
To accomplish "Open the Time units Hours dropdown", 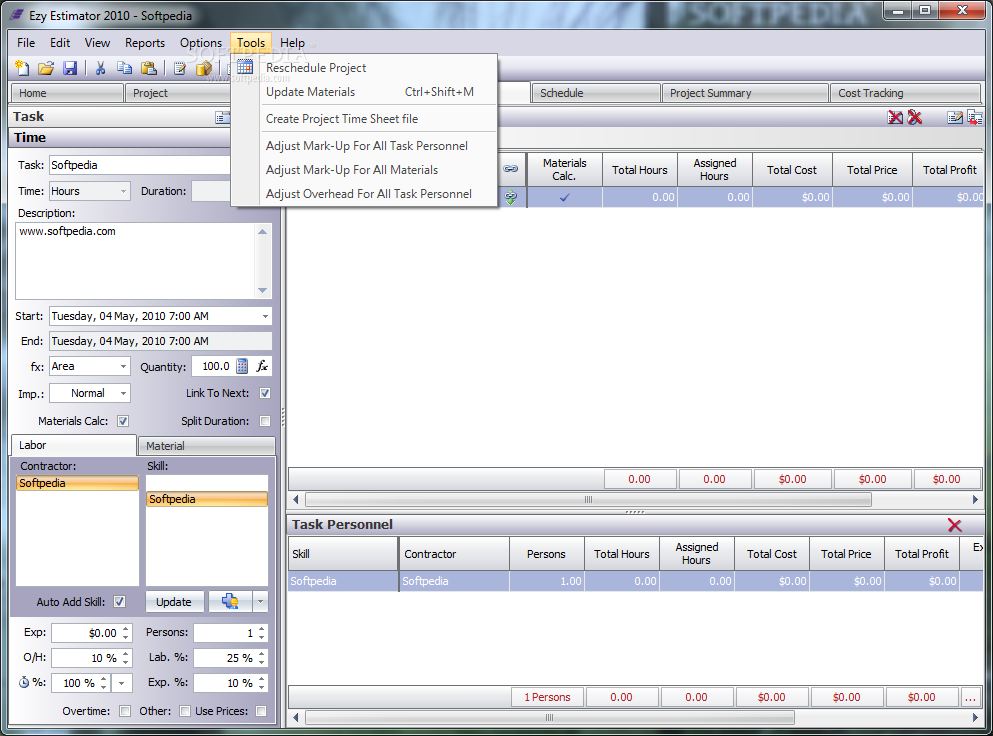I will coord(123,191).
